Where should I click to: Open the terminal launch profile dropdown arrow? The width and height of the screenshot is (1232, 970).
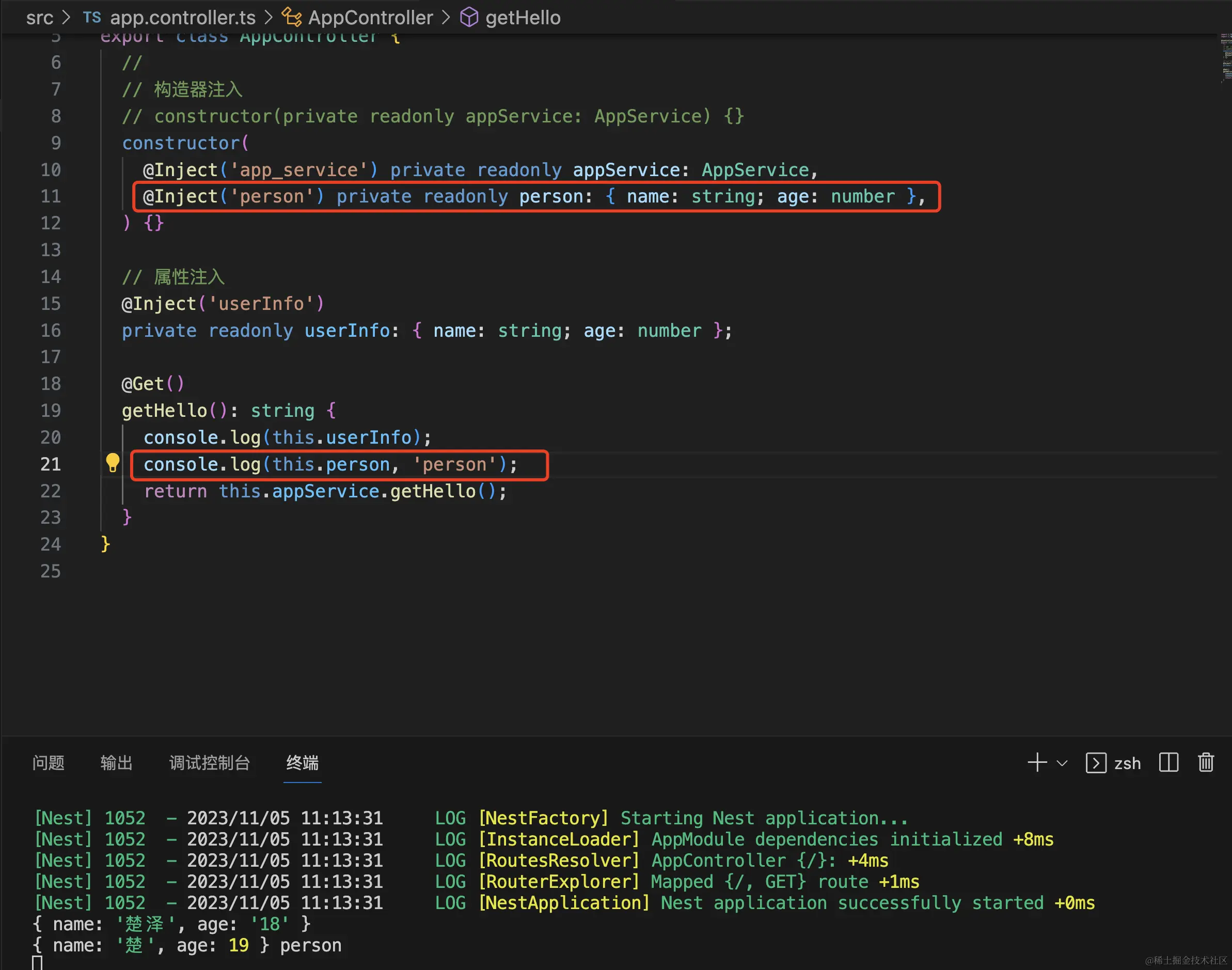[1062, 763]
